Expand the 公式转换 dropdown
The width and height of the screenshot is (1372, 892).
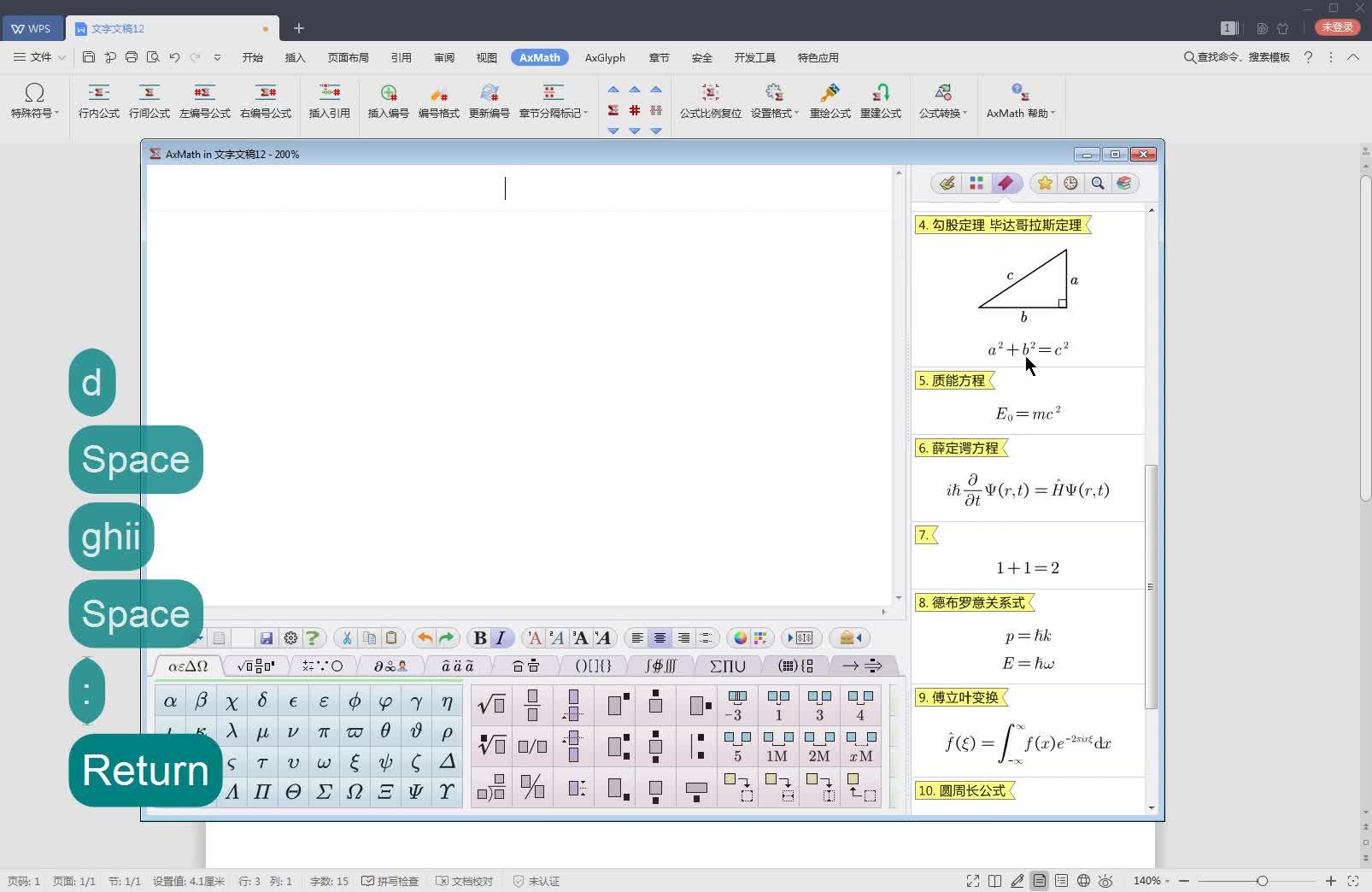[x=943, y=103]
